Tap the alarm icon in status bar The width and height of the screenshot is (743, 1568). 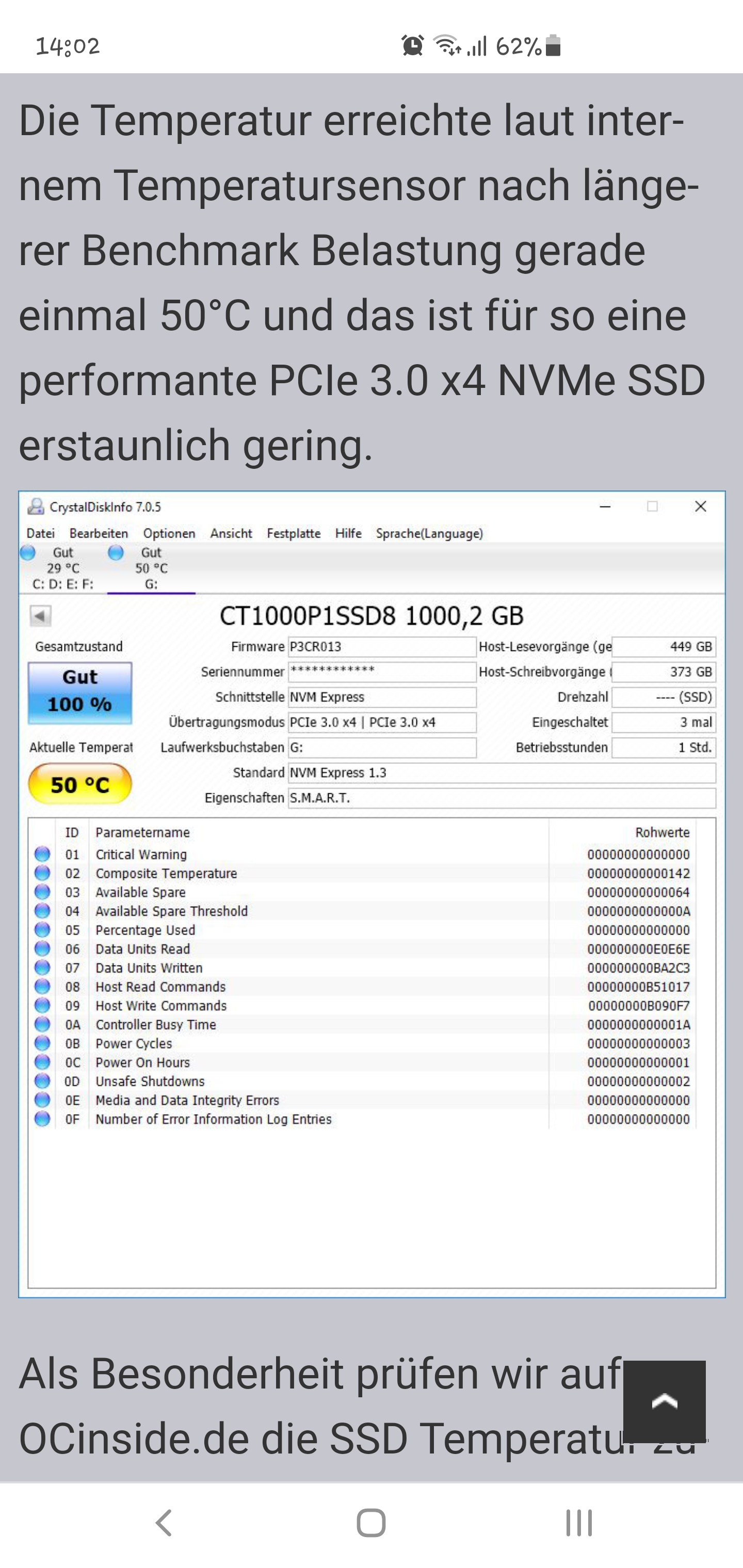pyautogui.click(x=412, y=46)
